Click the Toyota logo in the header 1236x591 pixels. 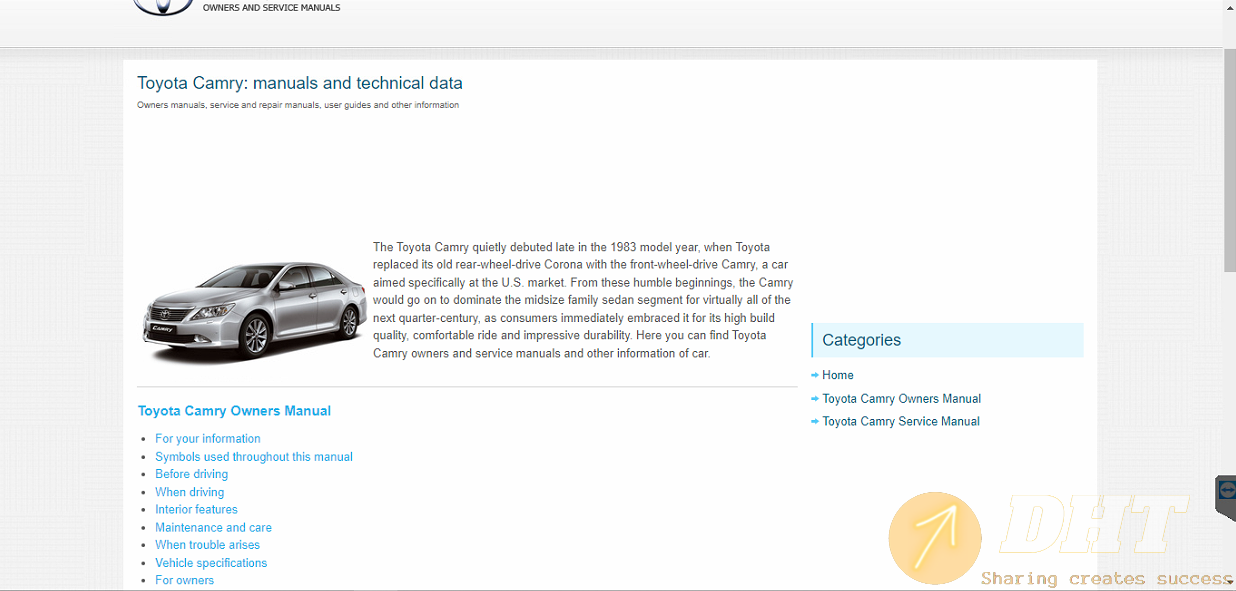point(163,7)
